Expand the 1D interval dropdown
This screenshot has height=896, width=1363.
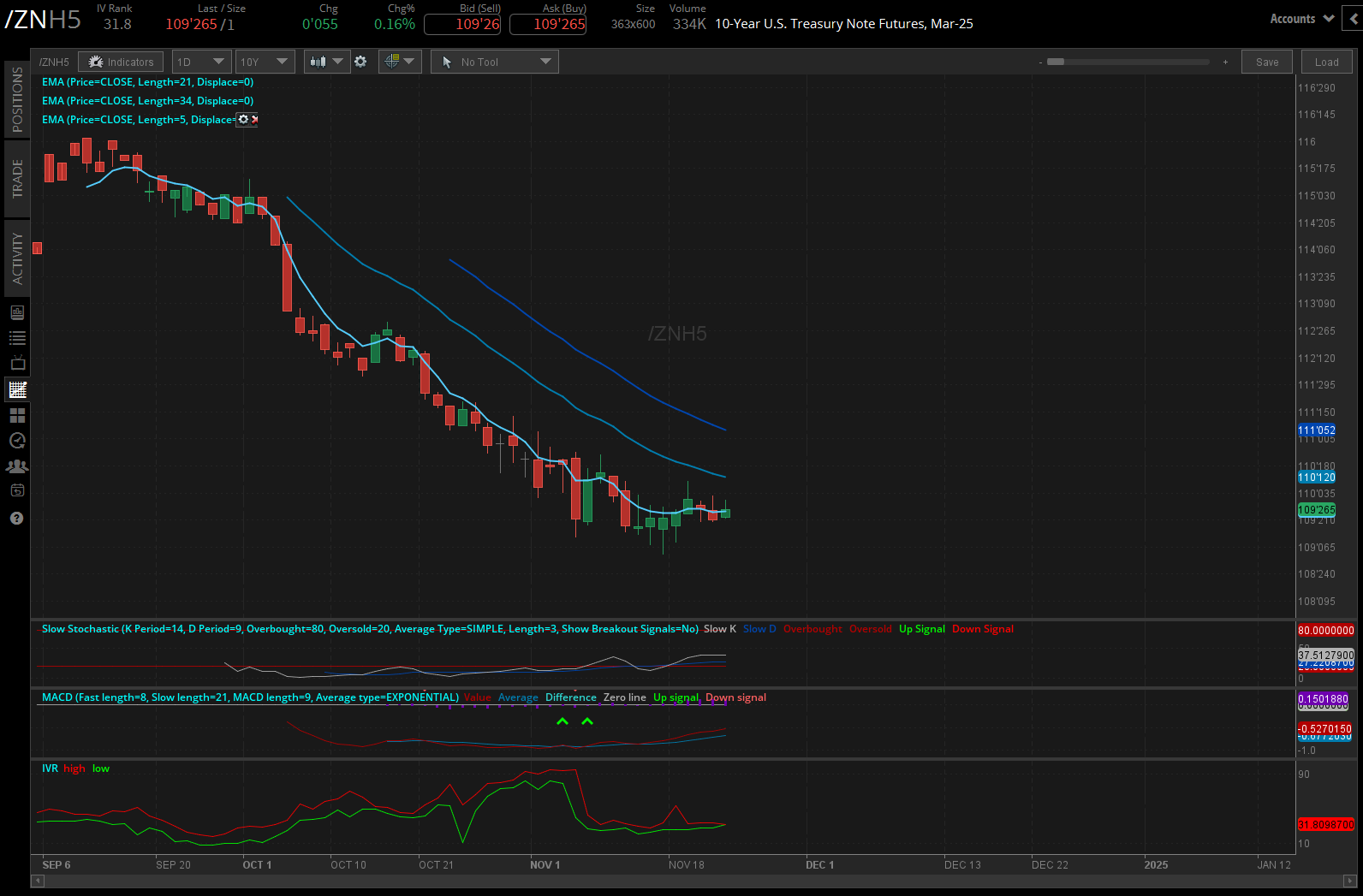[x=201, y=62]
